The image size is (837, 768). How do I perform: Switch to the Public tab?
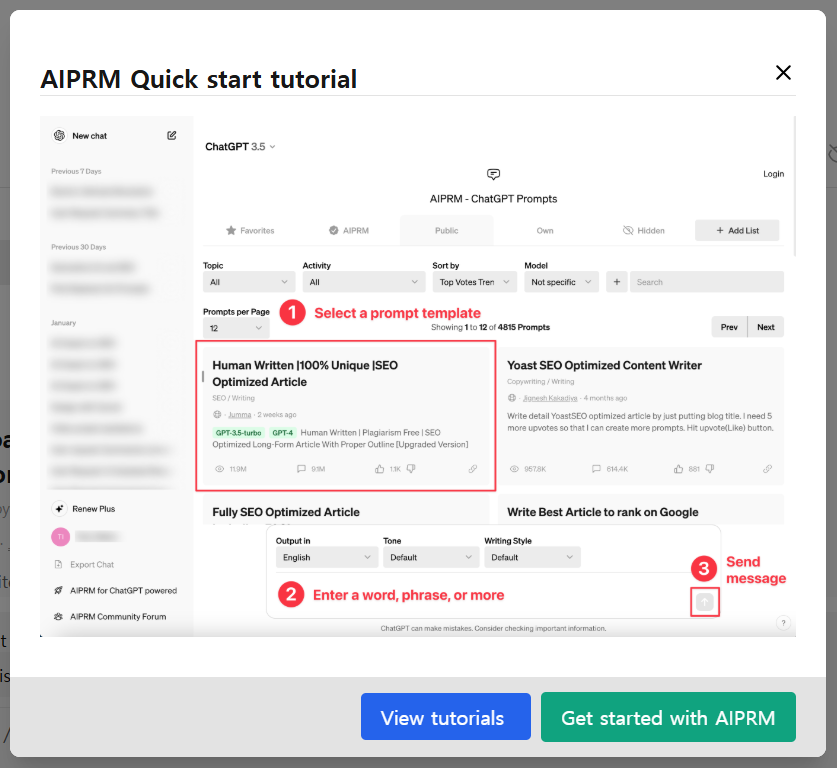447,231
